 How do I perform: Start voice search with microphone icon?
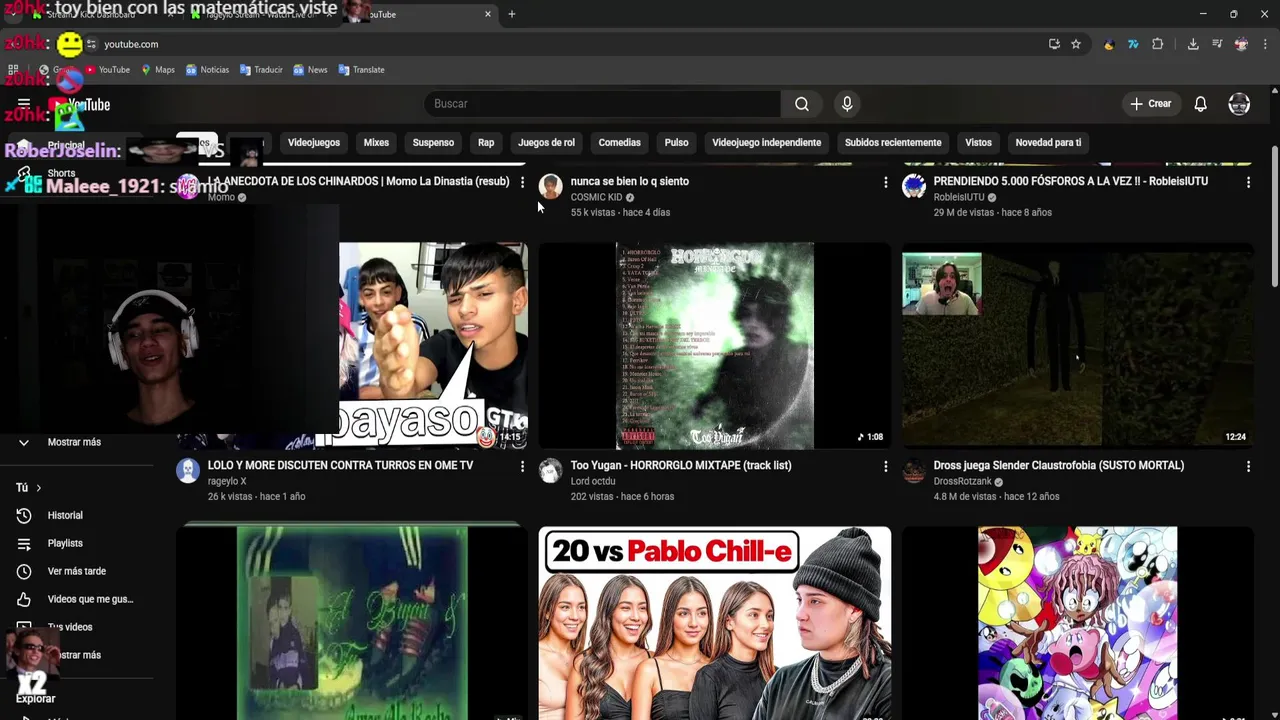click(x=847, y=104)
